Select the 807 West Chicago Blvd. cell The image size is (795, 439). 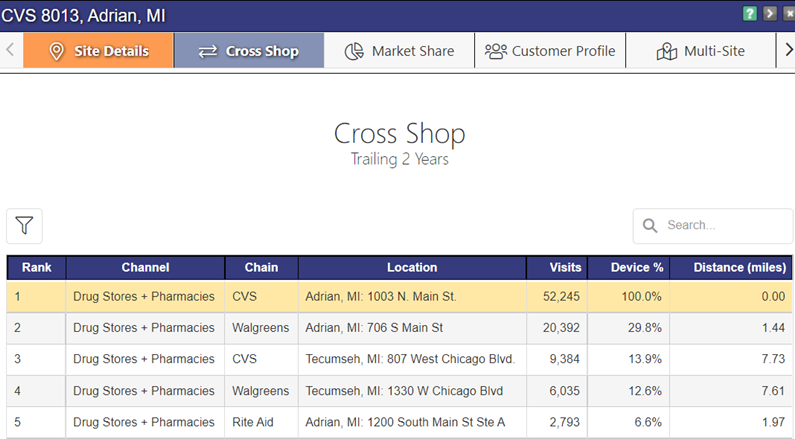pos(412,359)
